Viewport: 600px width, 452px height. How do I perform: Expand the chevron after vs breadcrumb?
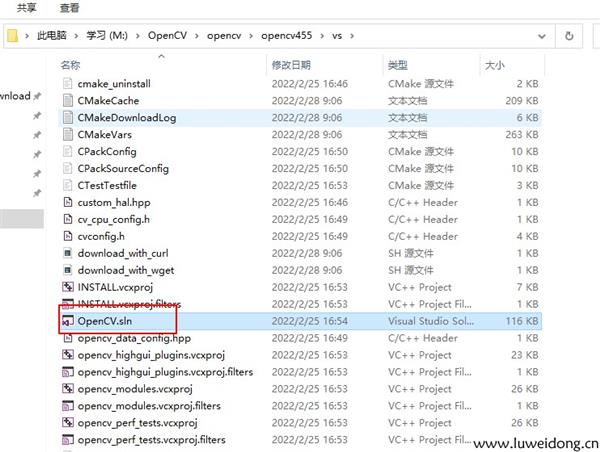352,36
